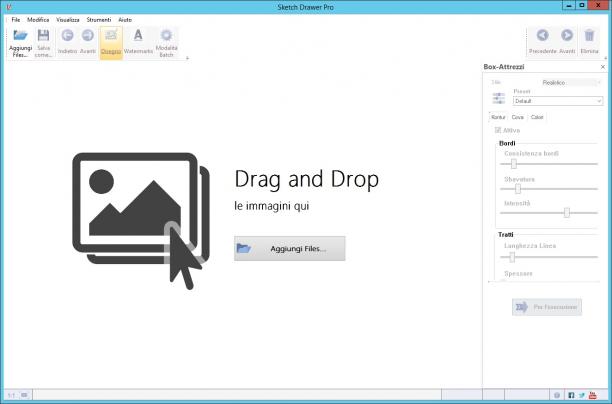
Task: Click the Consistenza bordi slider
Action: coord(549,164)
